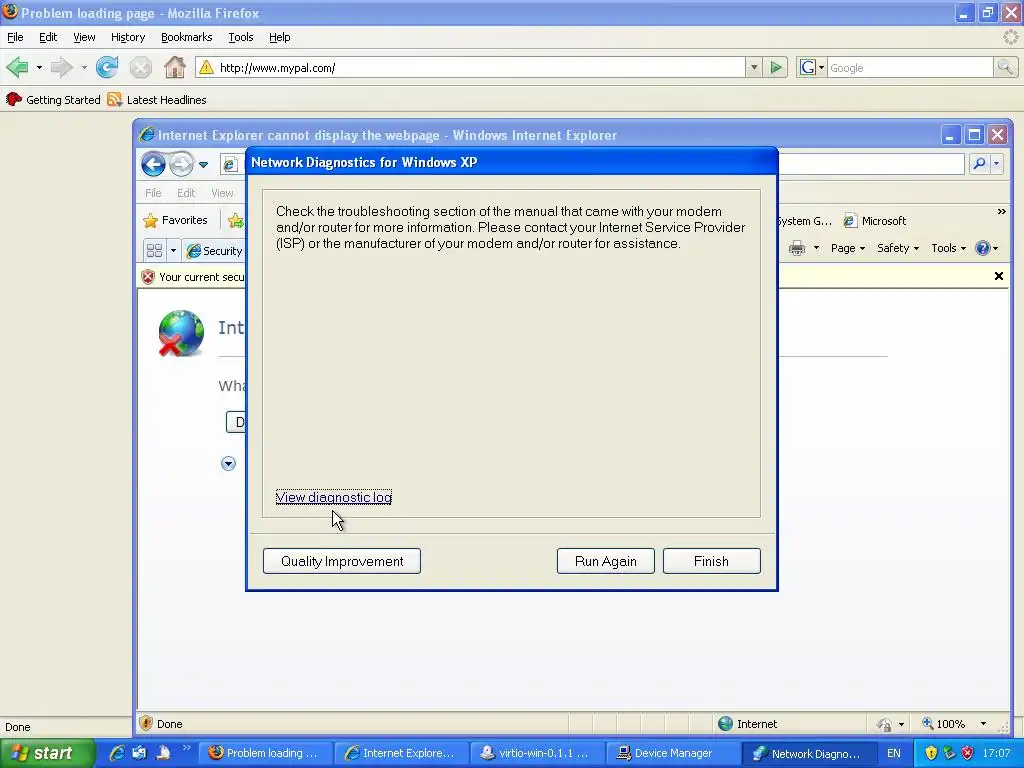
Task: Click the Safely Remove Hardware tray icon
Action: pyautogui.click(x=950, y=753)
